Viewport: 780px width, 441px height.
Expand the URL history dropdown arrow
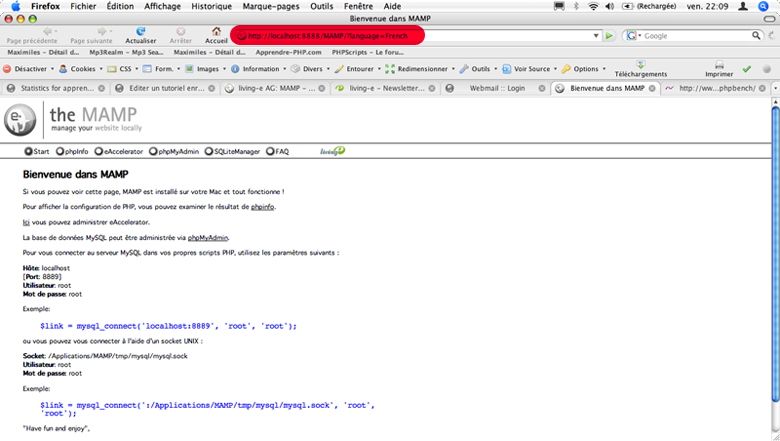point(596,36)
